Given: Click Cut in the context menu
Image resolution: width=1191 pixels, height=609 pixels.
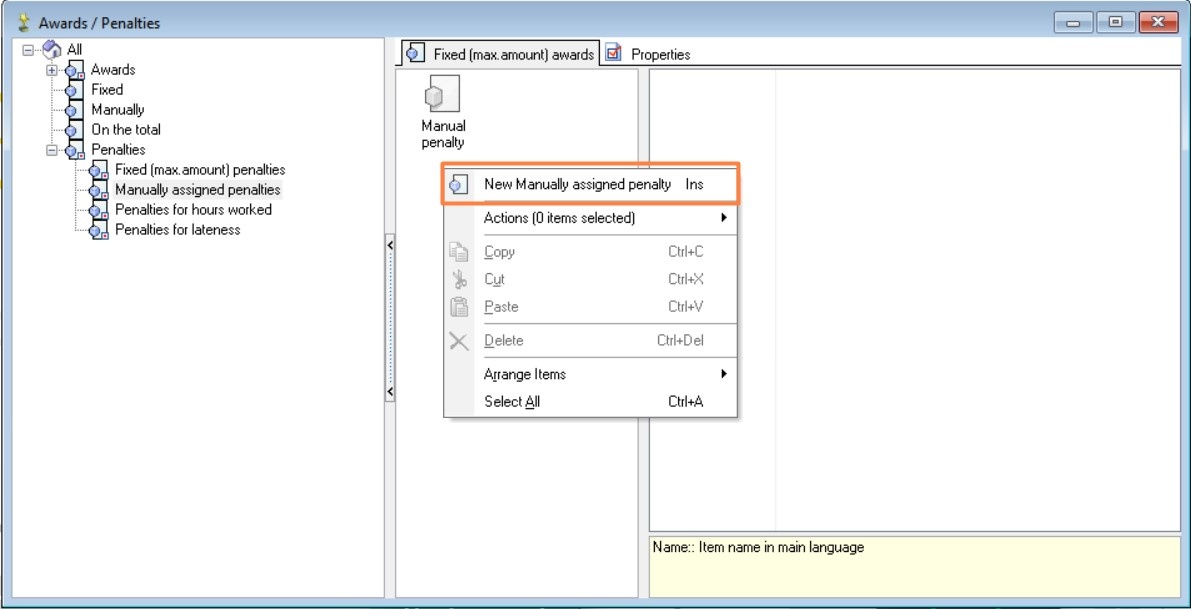Looking at the screenshot, I should pyautogui.click(x=590, y=279).
